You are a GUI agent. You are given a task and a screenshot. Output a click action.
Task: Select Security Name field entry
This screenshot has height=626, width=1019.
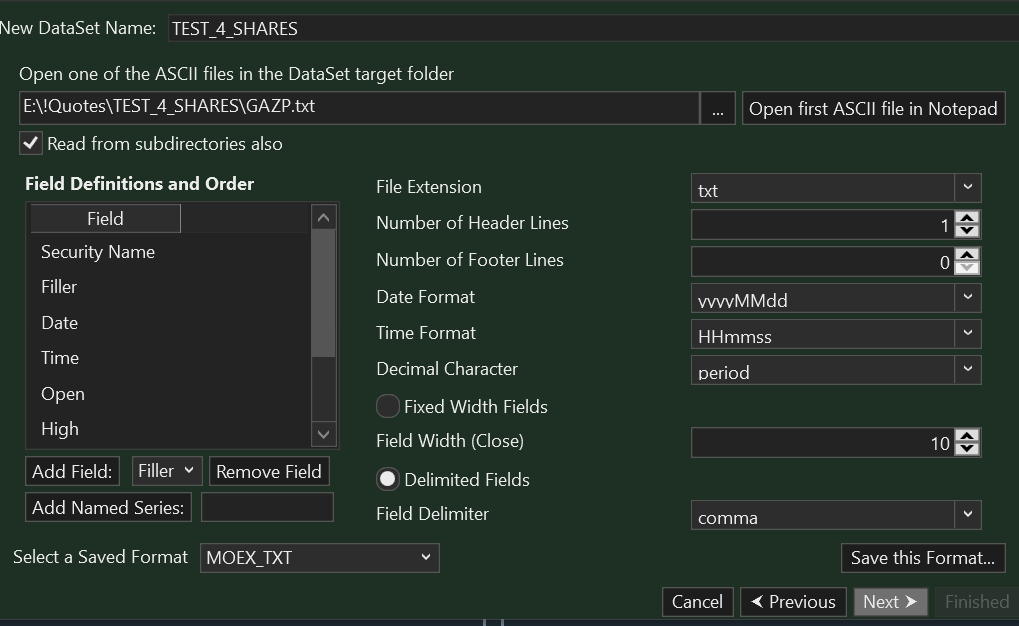98,252
